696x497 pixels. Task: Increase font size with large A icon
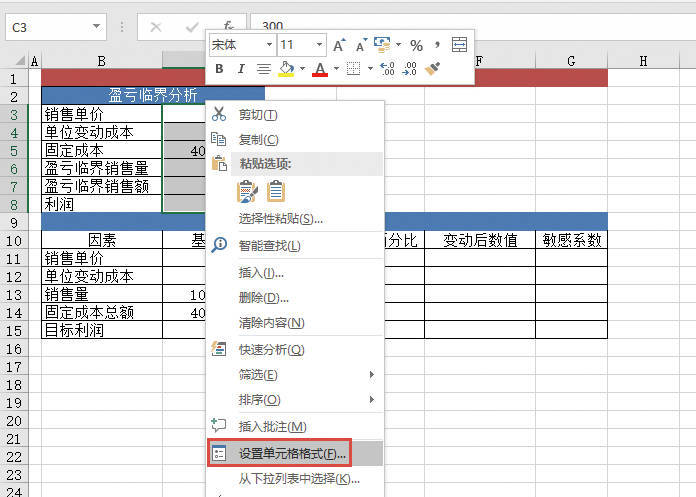point(339,45)
